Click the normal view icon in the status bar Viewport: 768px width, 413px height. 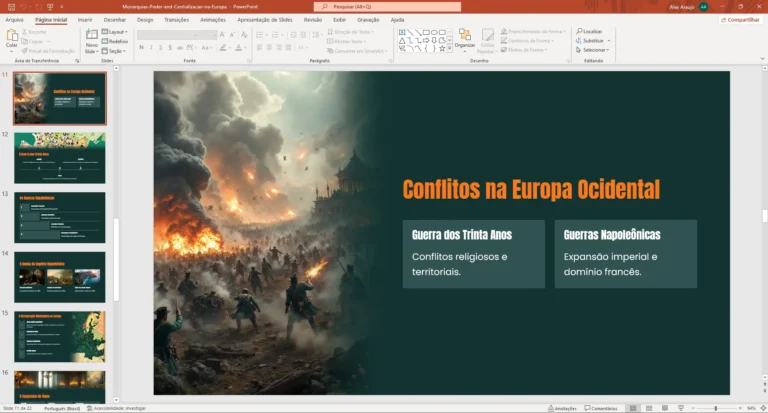(633, 408)
